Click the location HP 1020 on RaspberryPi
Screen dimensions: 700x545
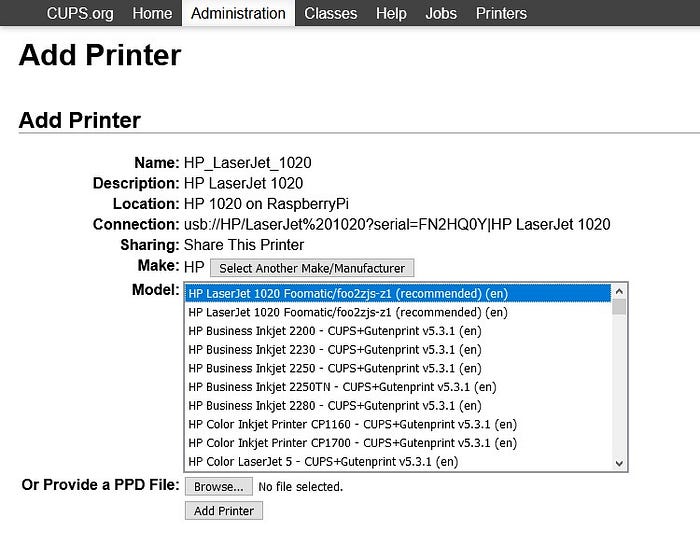266,204
